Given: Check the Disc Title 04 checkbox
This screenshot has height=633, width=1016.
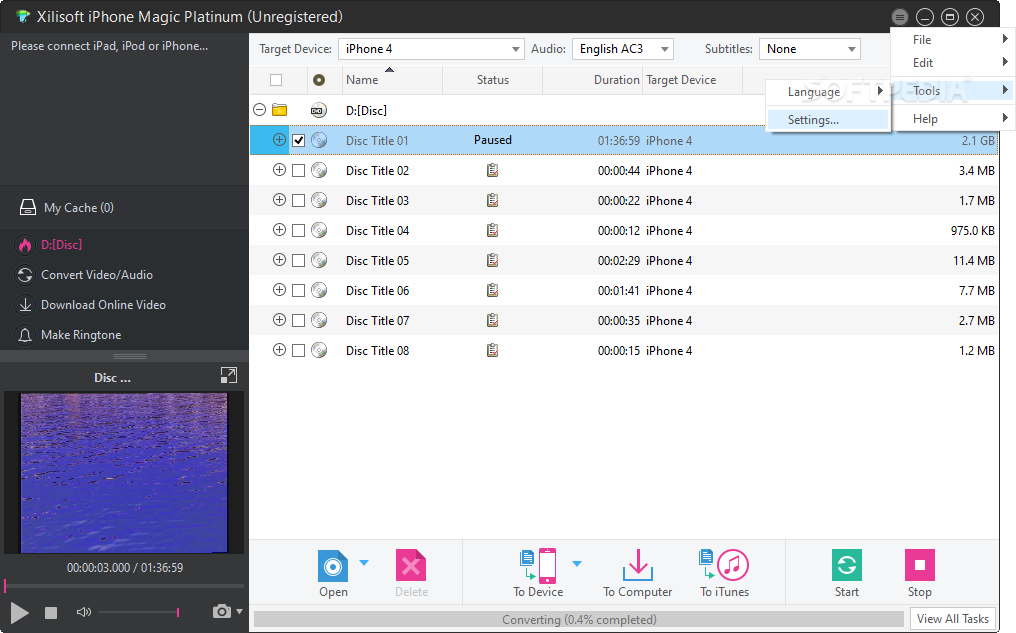Looking at the screenshot, I should [298, 231].
